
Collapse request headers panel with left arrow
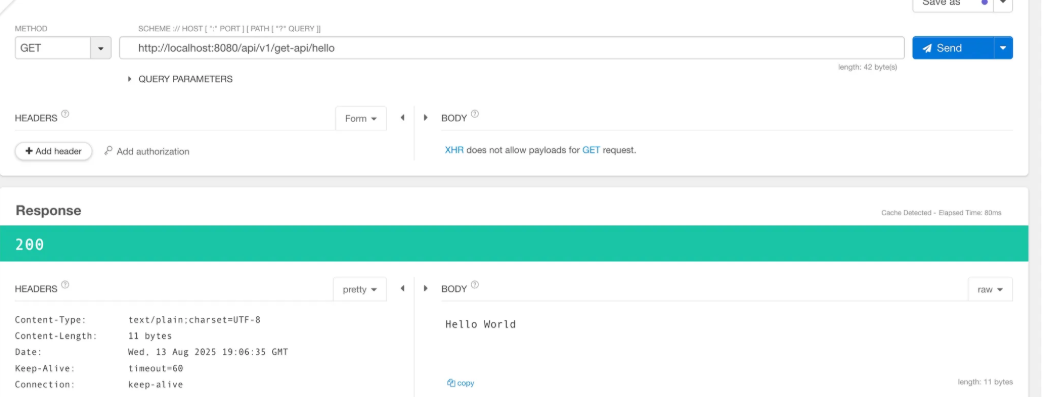[402, 118]
